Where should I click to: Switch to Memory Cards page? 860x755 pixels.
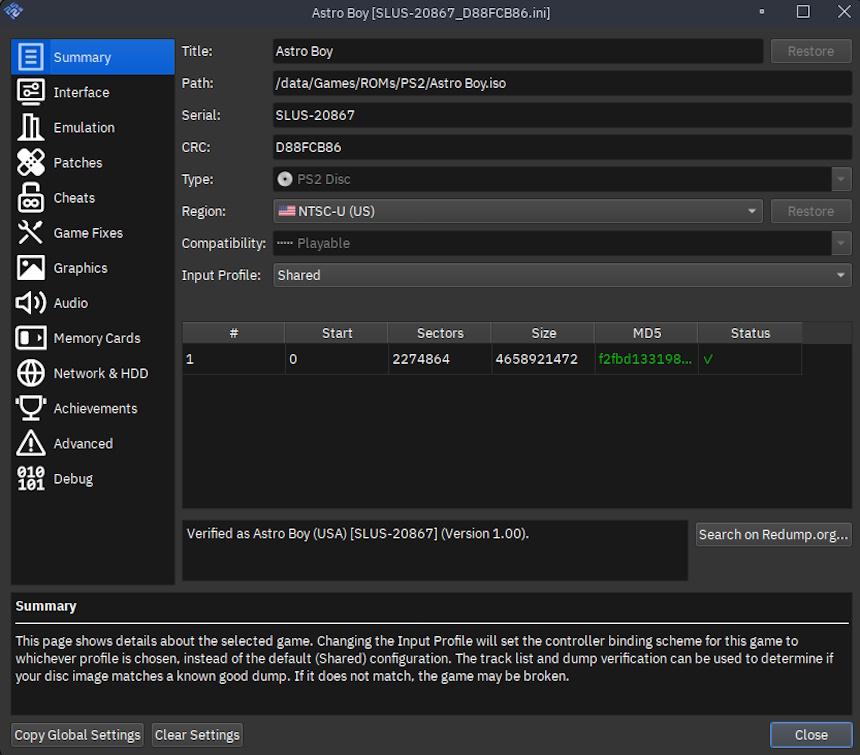pos(96,338)
